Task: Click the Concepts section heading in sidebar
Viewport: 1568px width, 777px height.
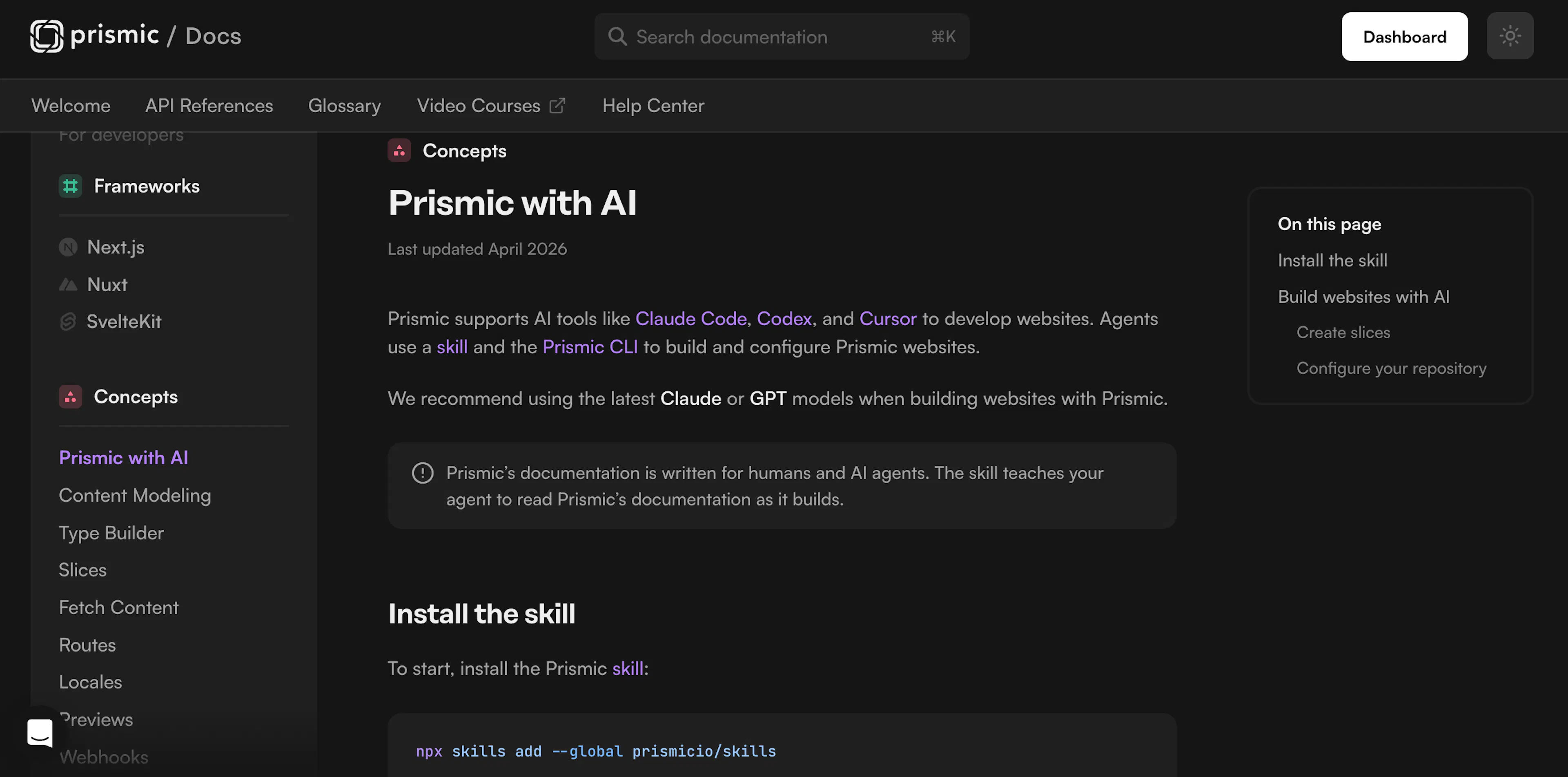Action: 136,397
